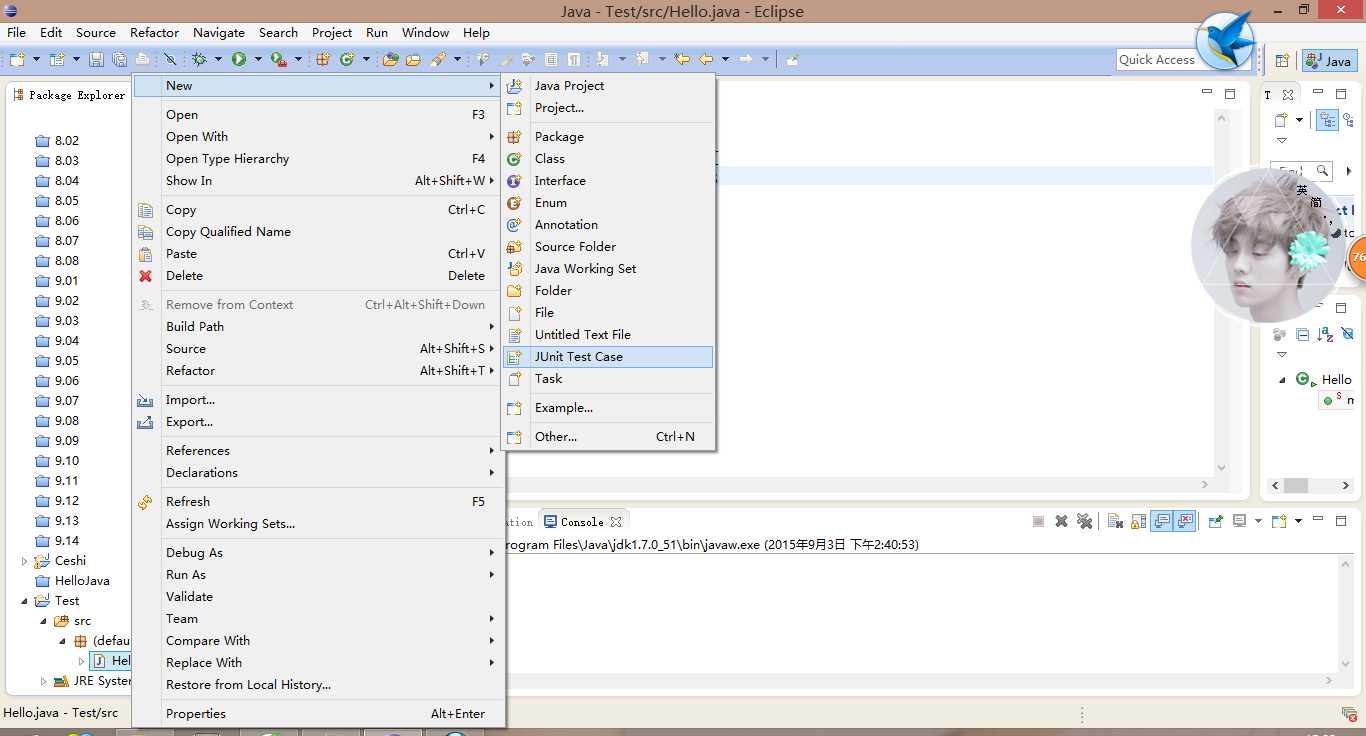The width and height of the screenshot is (1366, 736).
Task: Click the horizontal scrollbar under Task List
Action: [x=1311, y=486]
